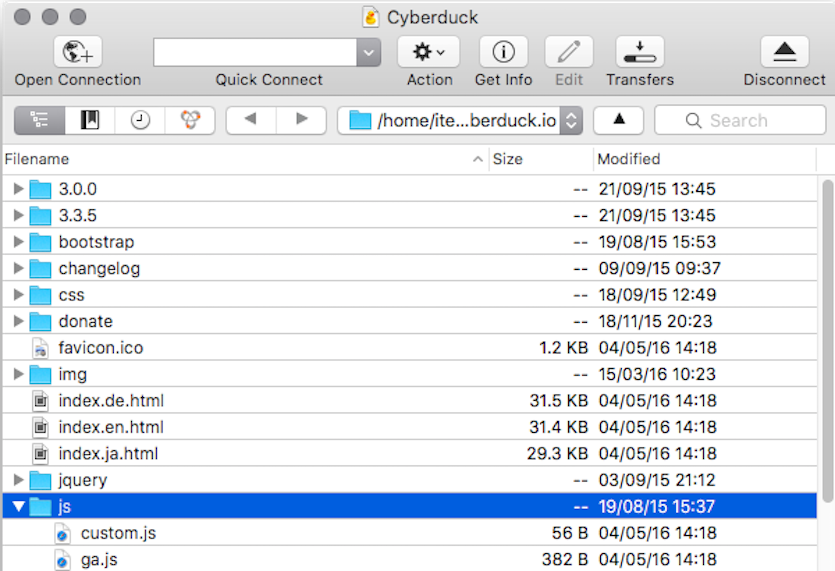
Task: Expand the jquery folder
Action: click(18, 479)
